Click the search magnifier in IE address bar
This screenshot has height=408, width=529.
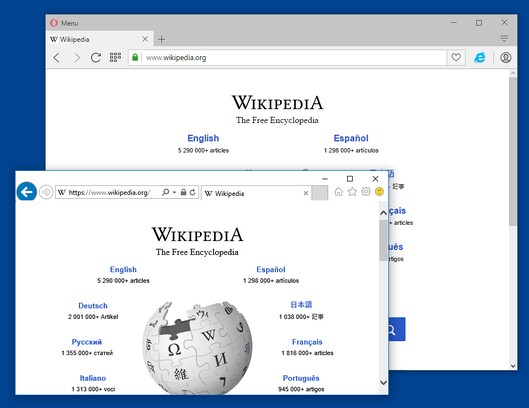coord(165,192)
